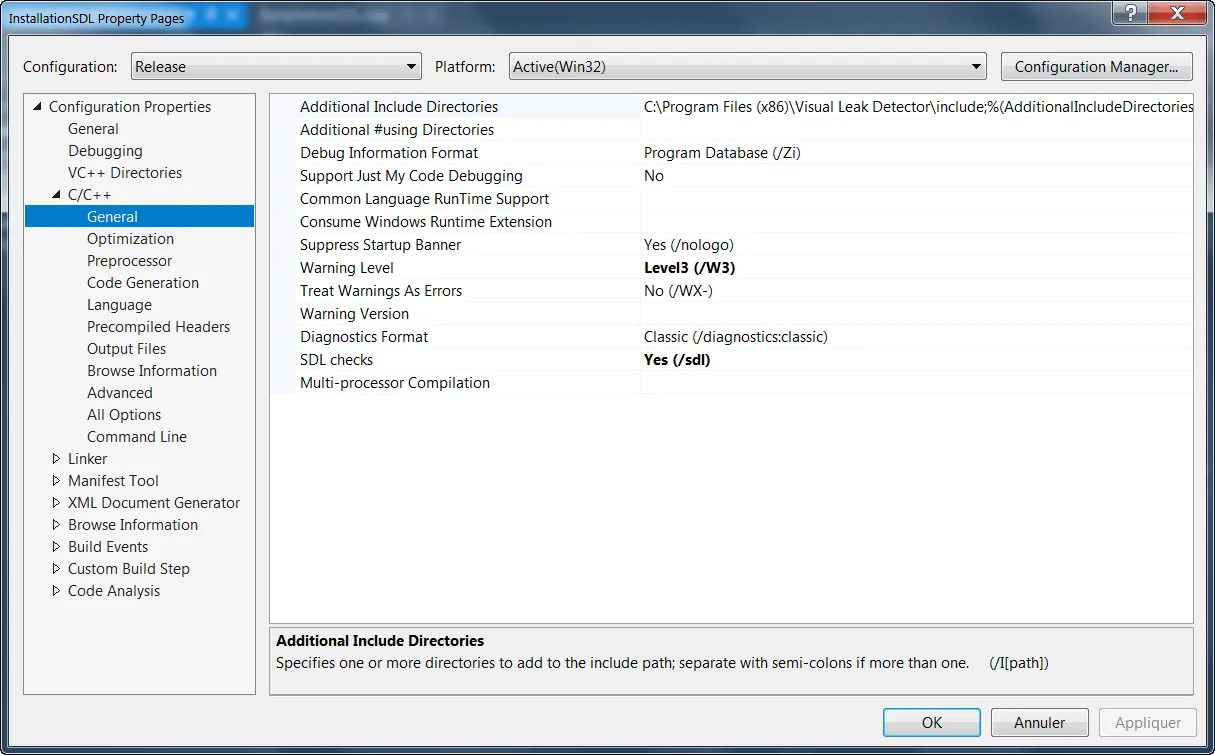Select the SDL checks property
The height and width of the screenshot is (755, 1215).
click(x=336, y=360)
